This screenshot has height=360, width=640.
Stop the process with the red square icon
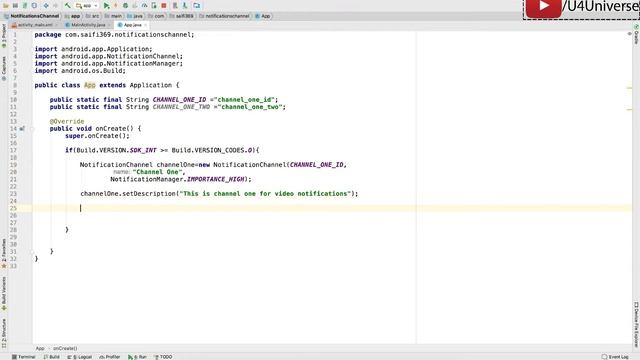click(x=164, y=6)
